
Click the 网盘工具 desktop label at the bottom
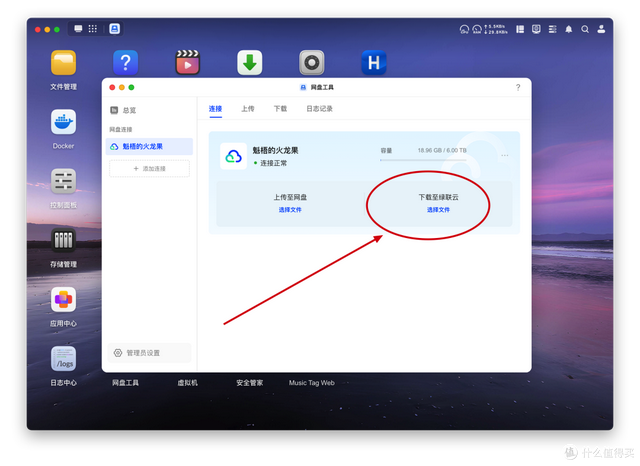[125, 383]
